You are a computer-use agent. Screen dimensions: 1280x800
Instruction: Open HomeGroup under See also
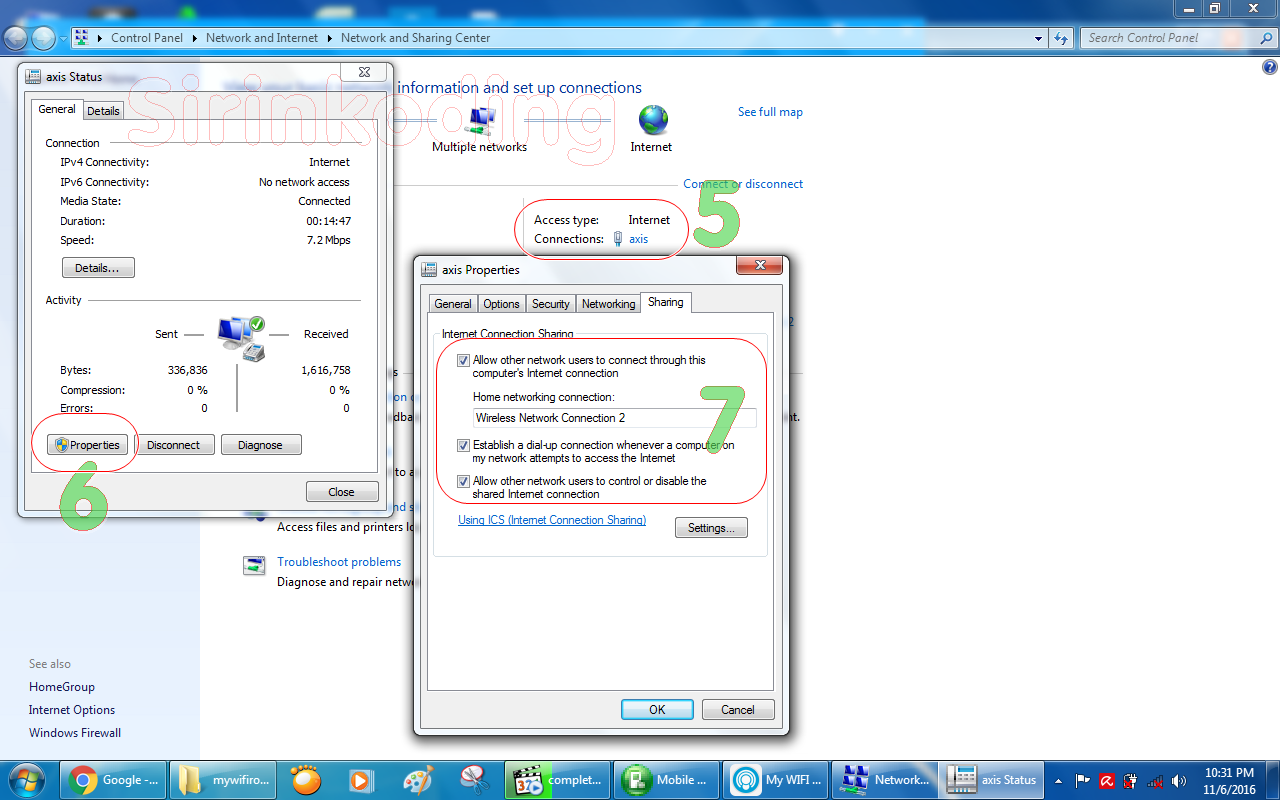pyautogui.click(x=62, y=687)
